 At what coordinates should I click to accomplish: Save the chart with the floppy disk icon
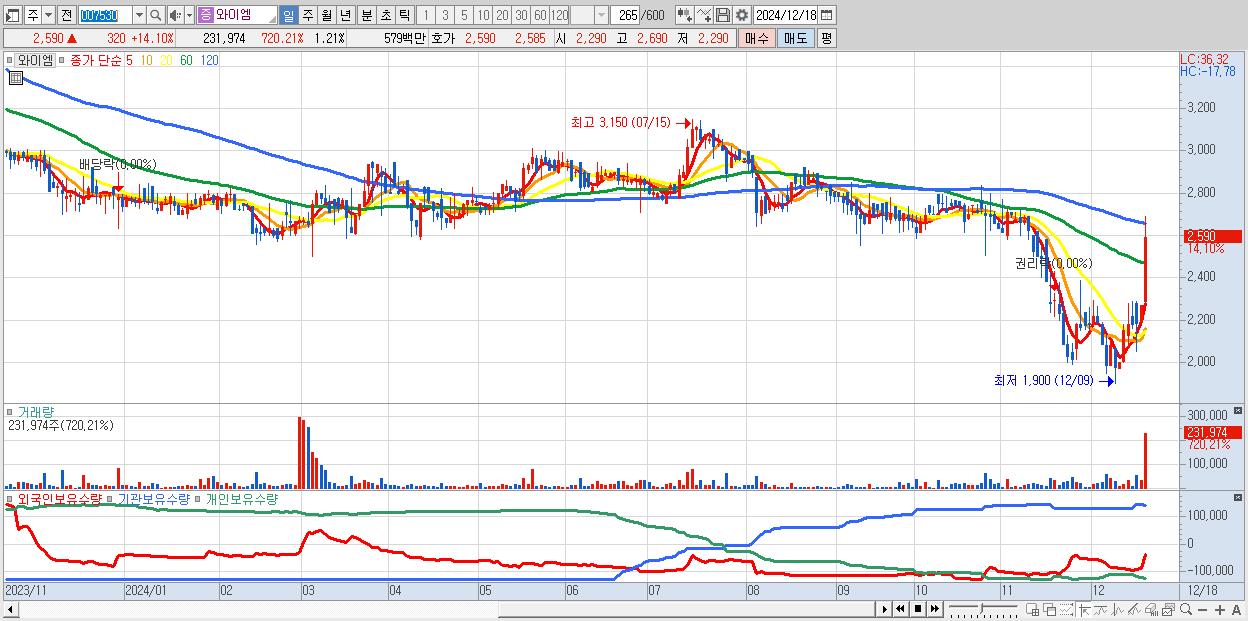[722, 15]
